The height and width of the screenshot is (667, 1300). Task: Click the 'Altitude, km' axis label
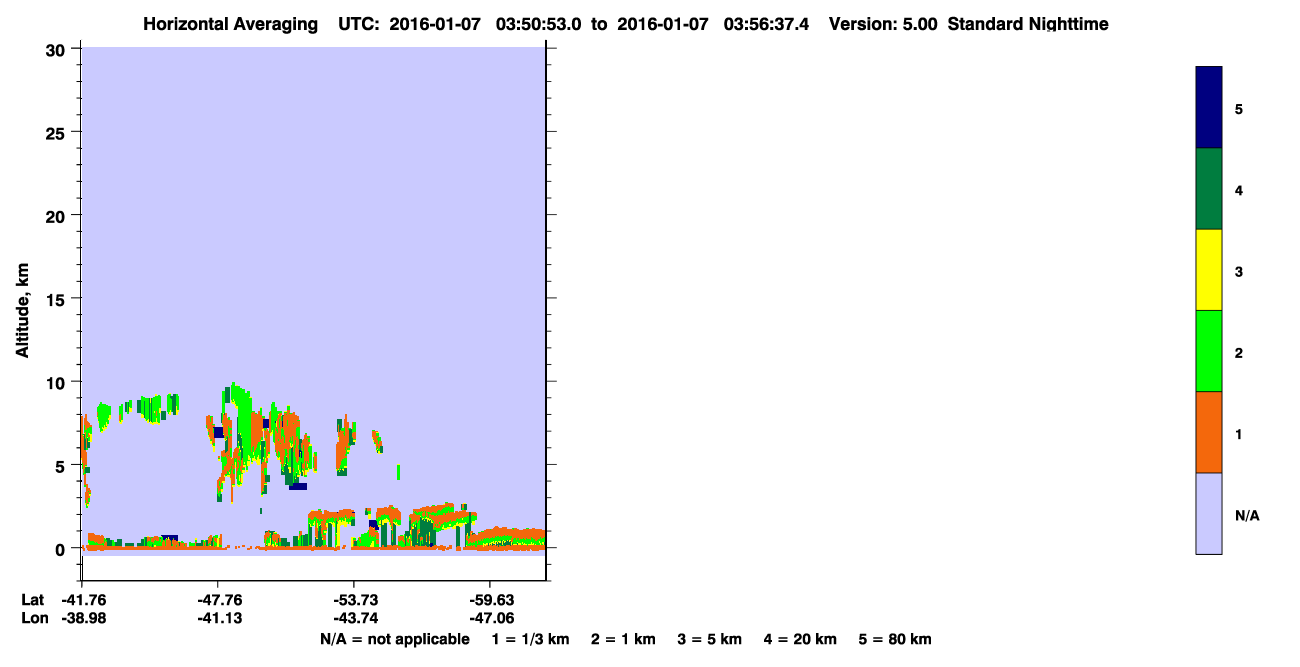(22, 309)
